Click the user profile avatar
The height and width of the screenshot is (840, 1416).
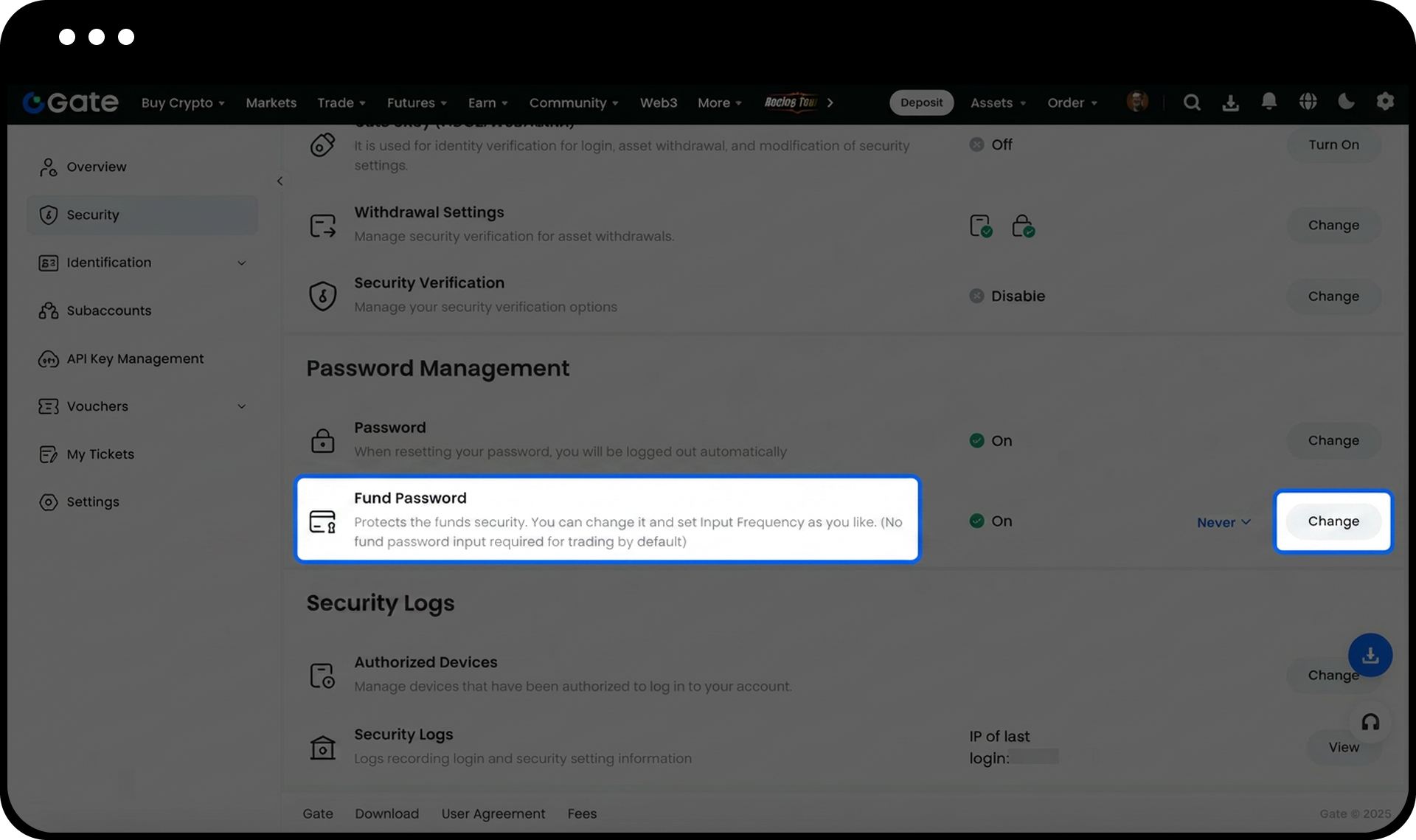coord(1137,102)
